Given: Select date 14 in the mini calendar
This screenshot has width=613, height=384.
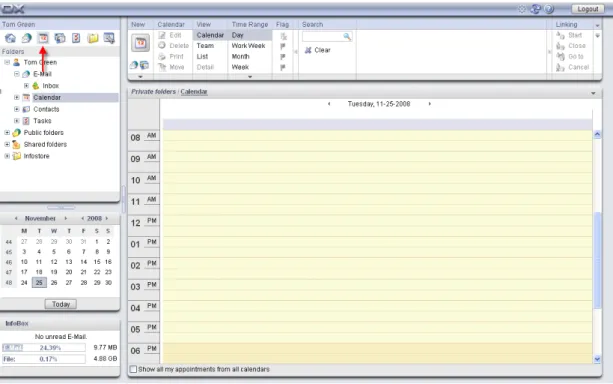Looking at the screenshot, I should click(x=83, y=262).
